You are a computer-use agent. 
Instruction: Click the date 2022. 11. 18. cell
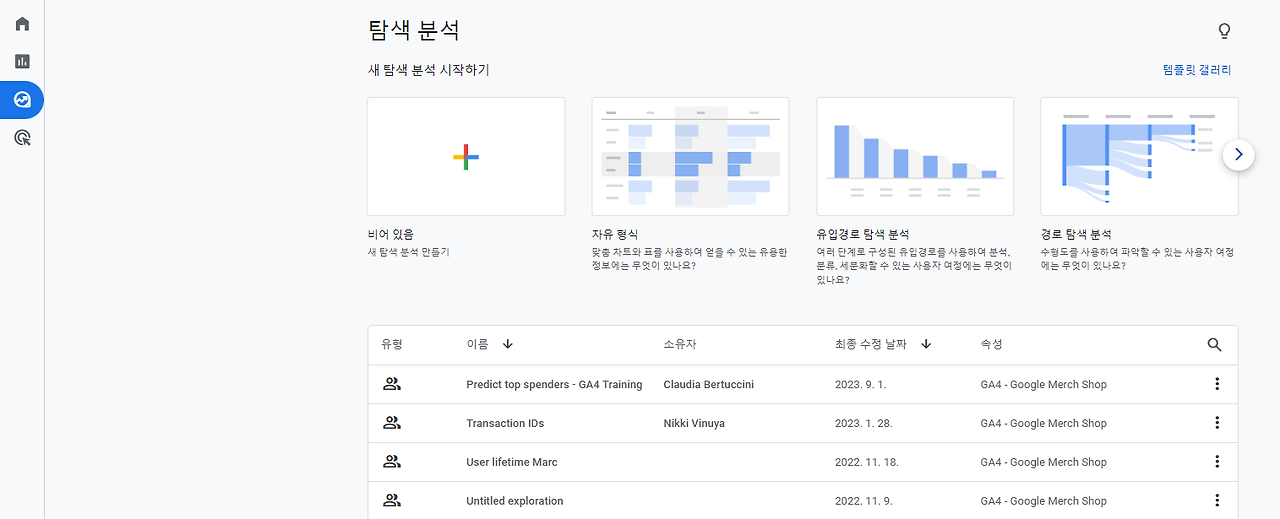(866, 462)
